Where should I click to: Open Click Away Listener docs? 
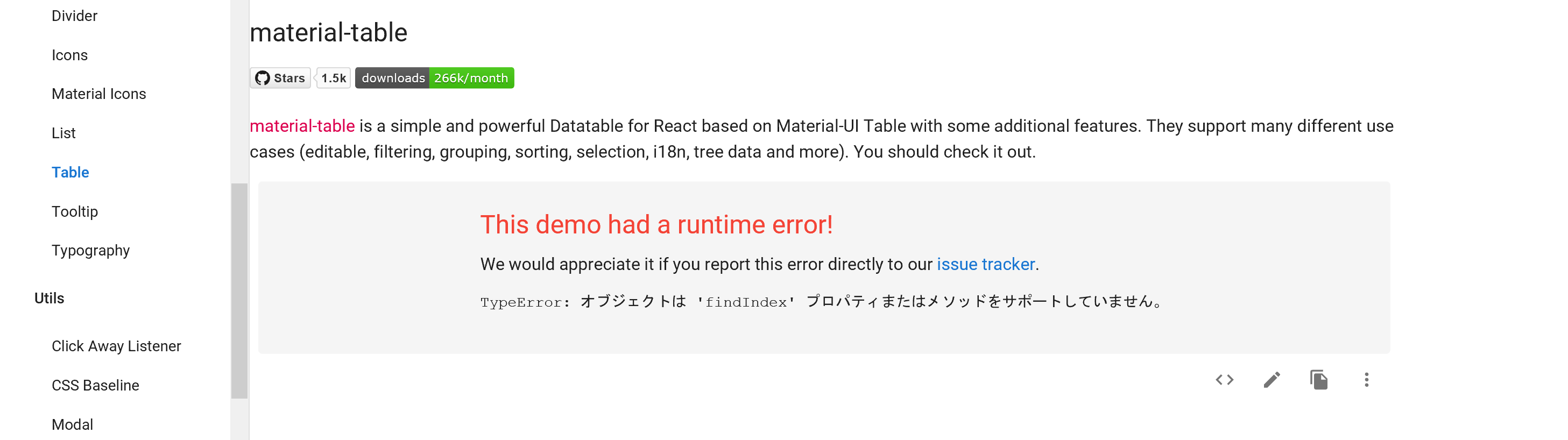(x=116, y=346)
